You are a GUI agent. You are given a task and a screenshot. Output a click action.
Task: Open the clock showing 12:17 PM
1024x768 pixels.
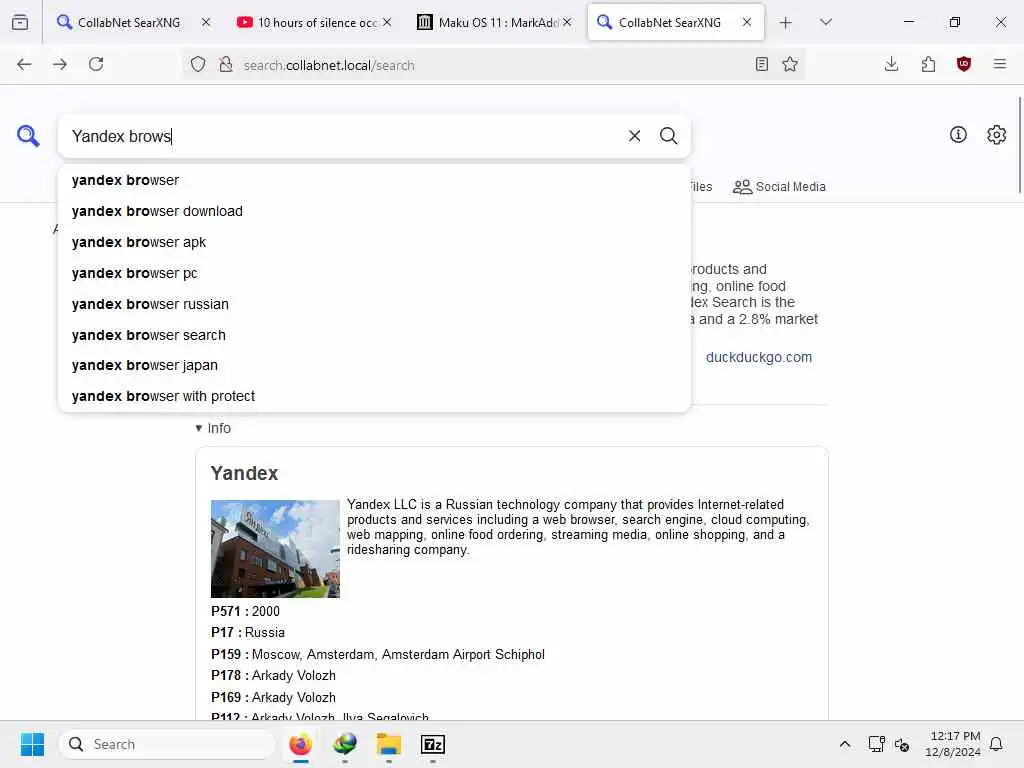[953, 744]
